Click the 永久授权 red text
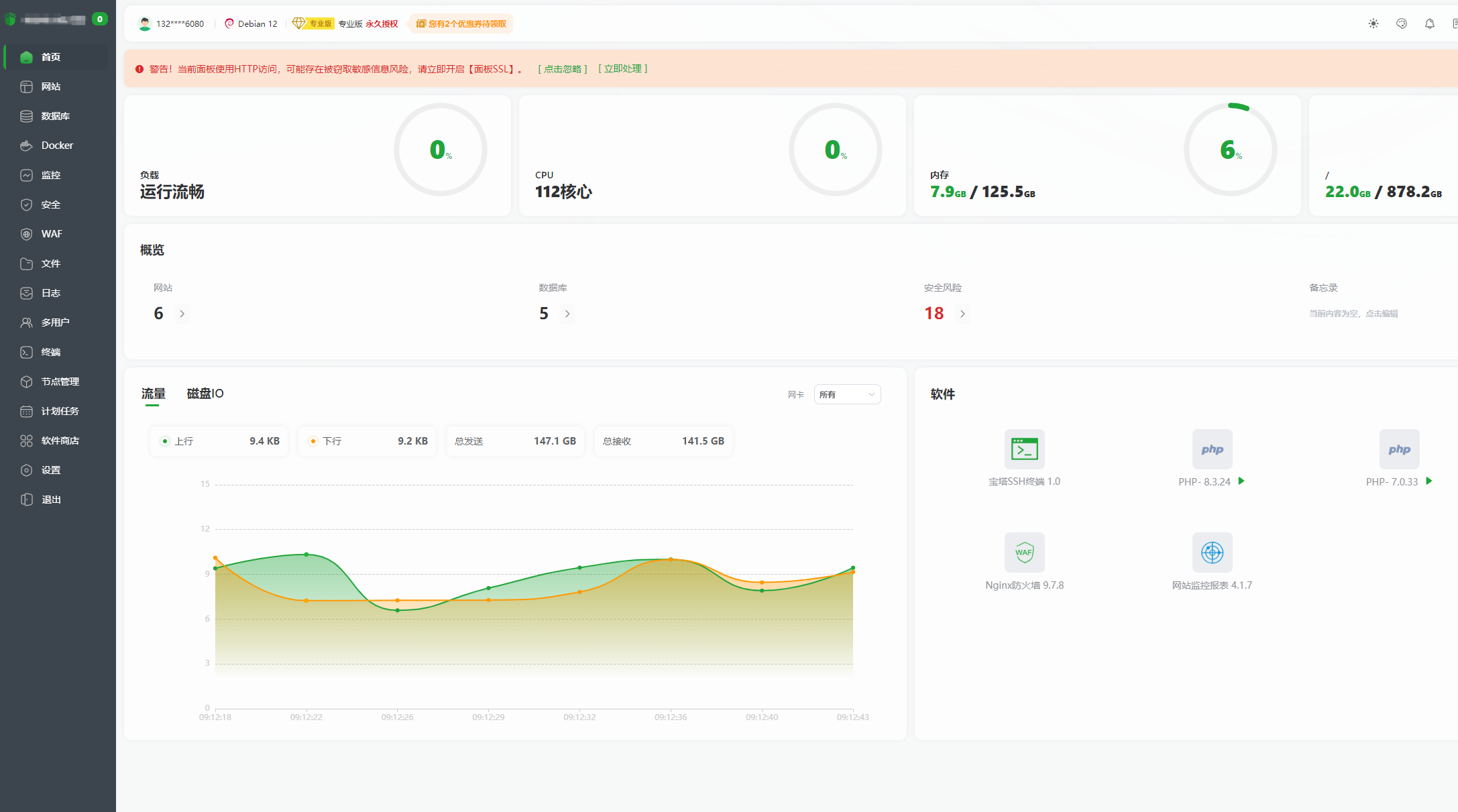 pyautogui.click(x=382, y=23)
